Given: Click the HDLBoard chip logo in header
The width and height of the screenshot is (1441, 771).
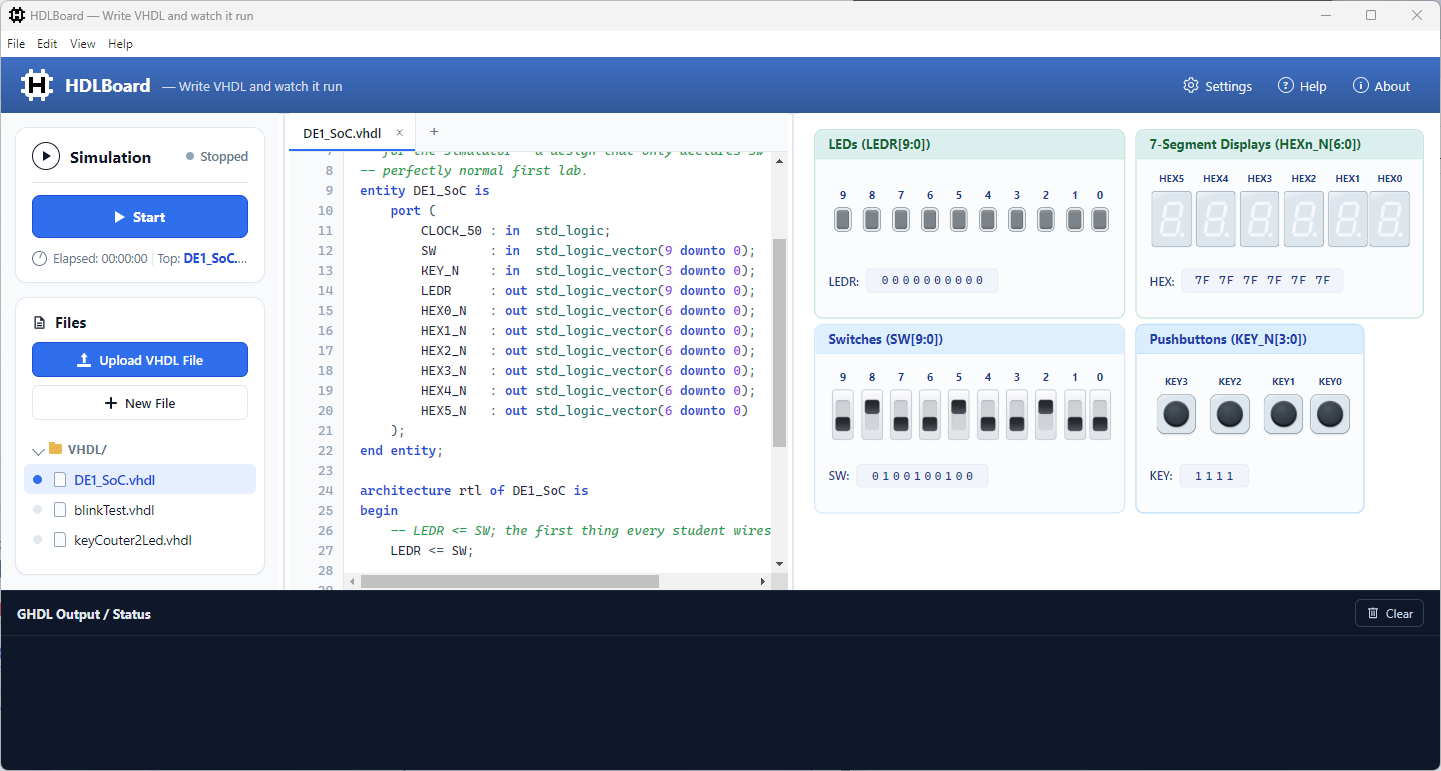Looking at the screenshot, I should [x=37, y=86].
